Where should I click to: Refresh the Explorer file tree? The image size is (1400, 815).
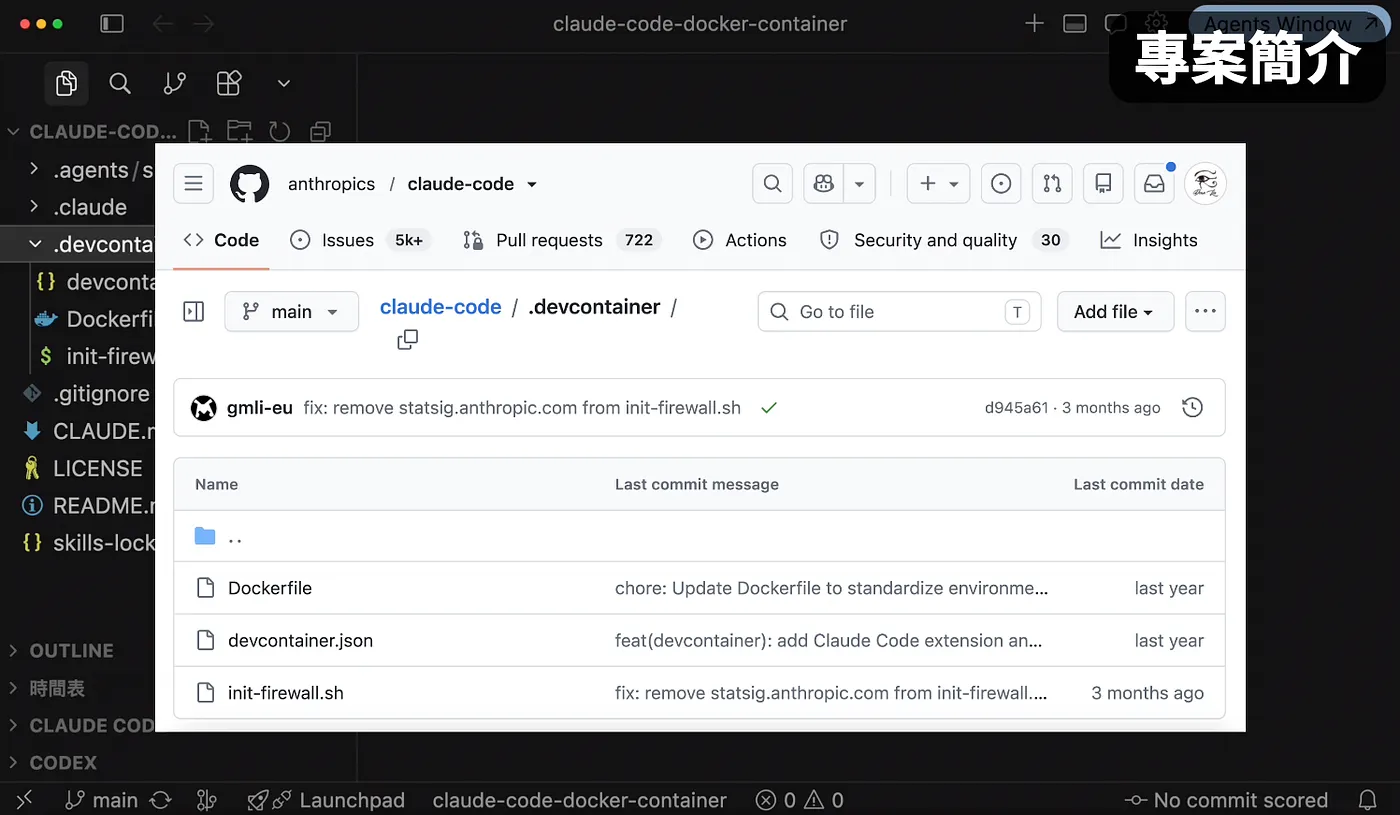pos(280,132)
